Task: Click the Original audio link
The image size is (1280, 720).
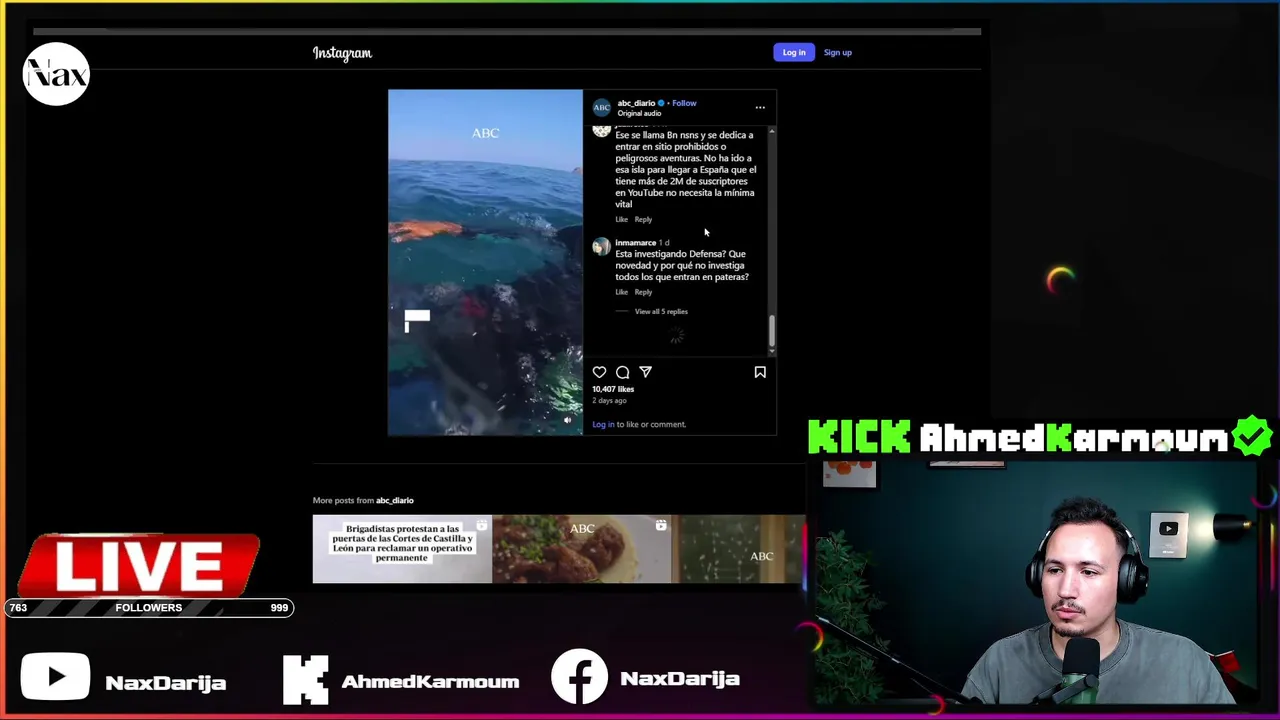Action: [x=639, y=113]
